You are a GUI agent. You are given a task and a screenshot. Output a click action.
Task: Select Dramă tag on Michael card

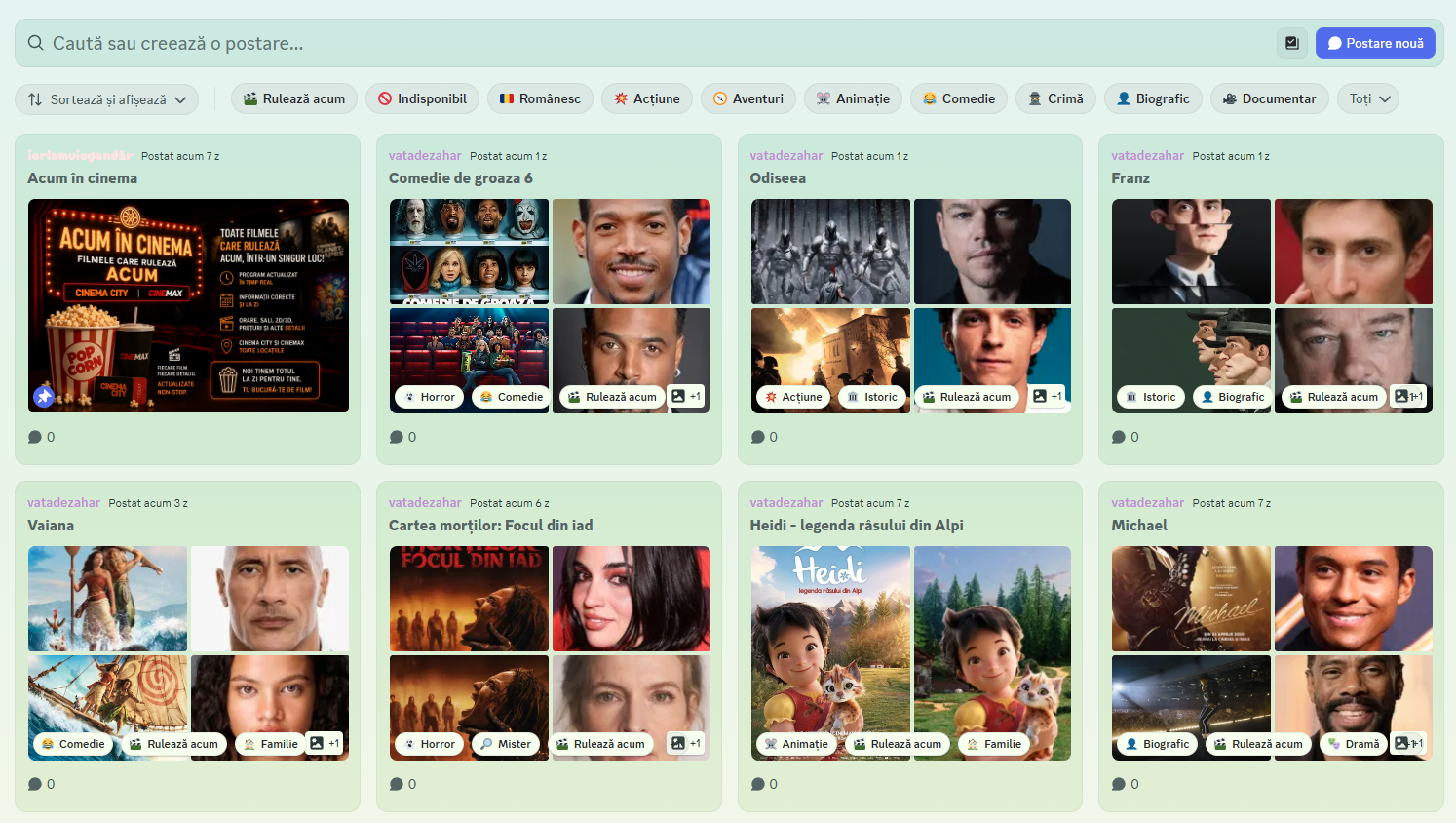1354,744
